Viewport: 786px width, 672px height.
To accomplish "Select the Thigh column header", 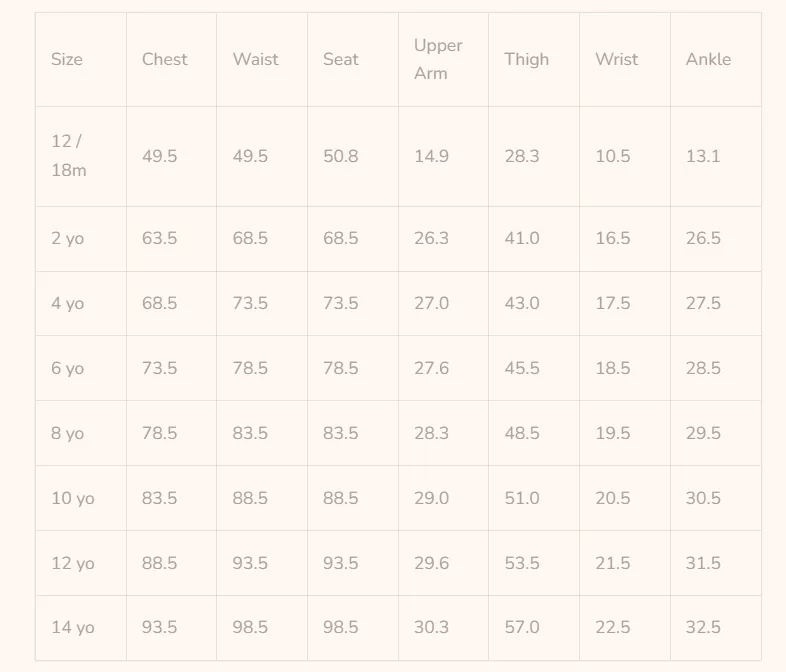I will click(x=534, y=60).
